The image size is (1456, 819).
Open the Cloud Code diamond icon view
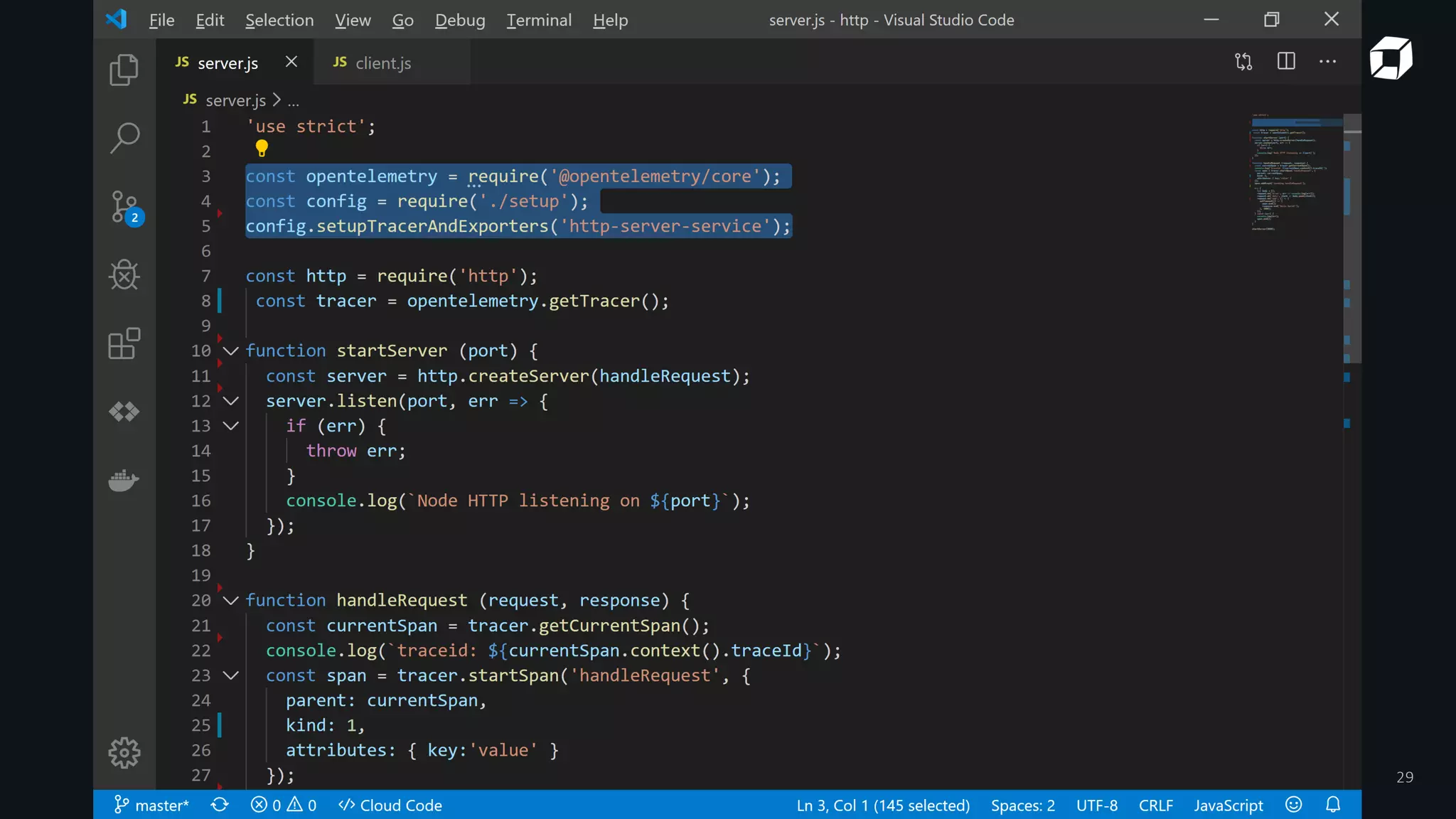tap(124, 412)
